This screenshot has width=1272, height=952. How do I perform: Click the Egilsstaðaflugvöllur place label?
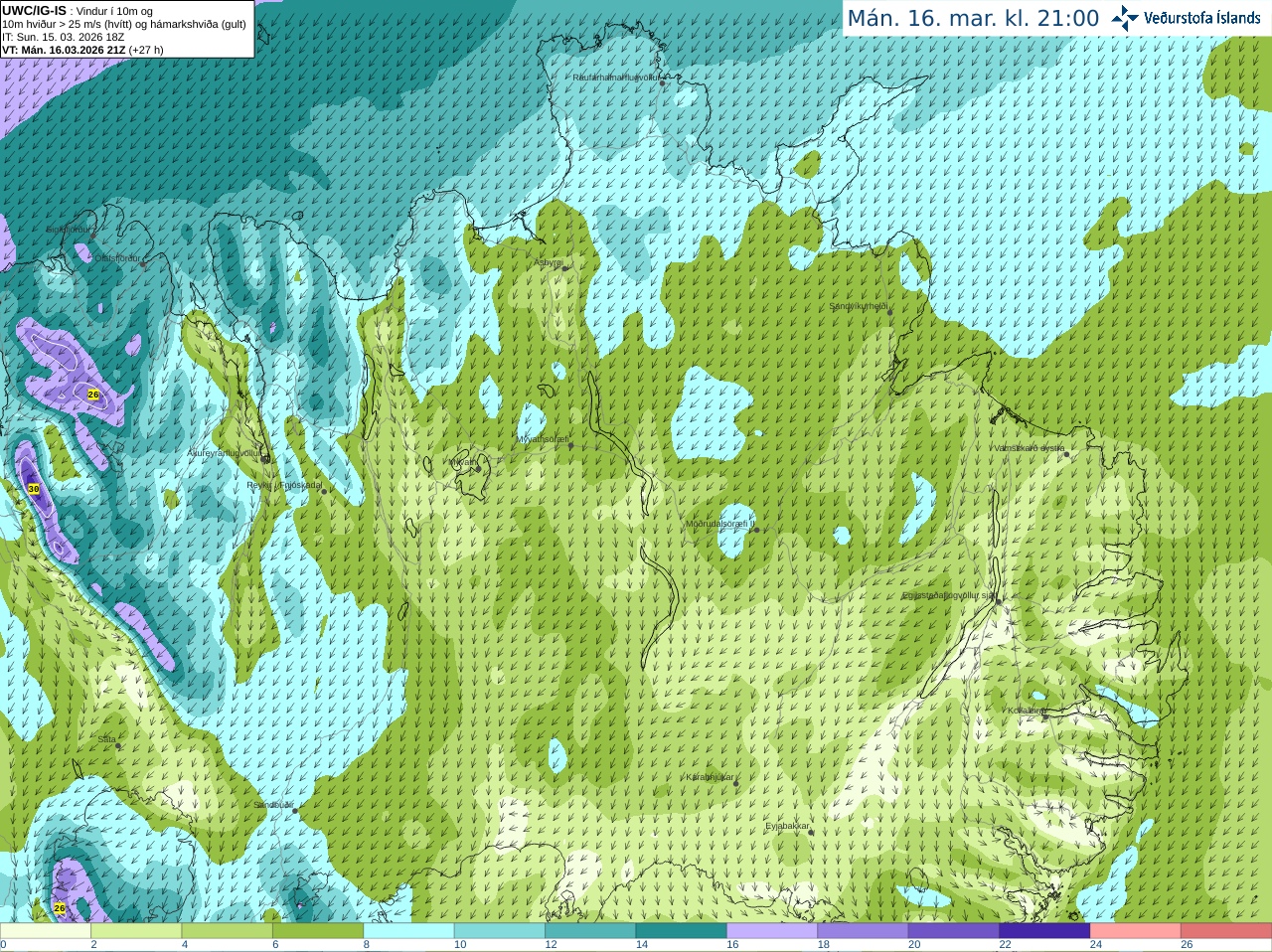coord(948,595)
